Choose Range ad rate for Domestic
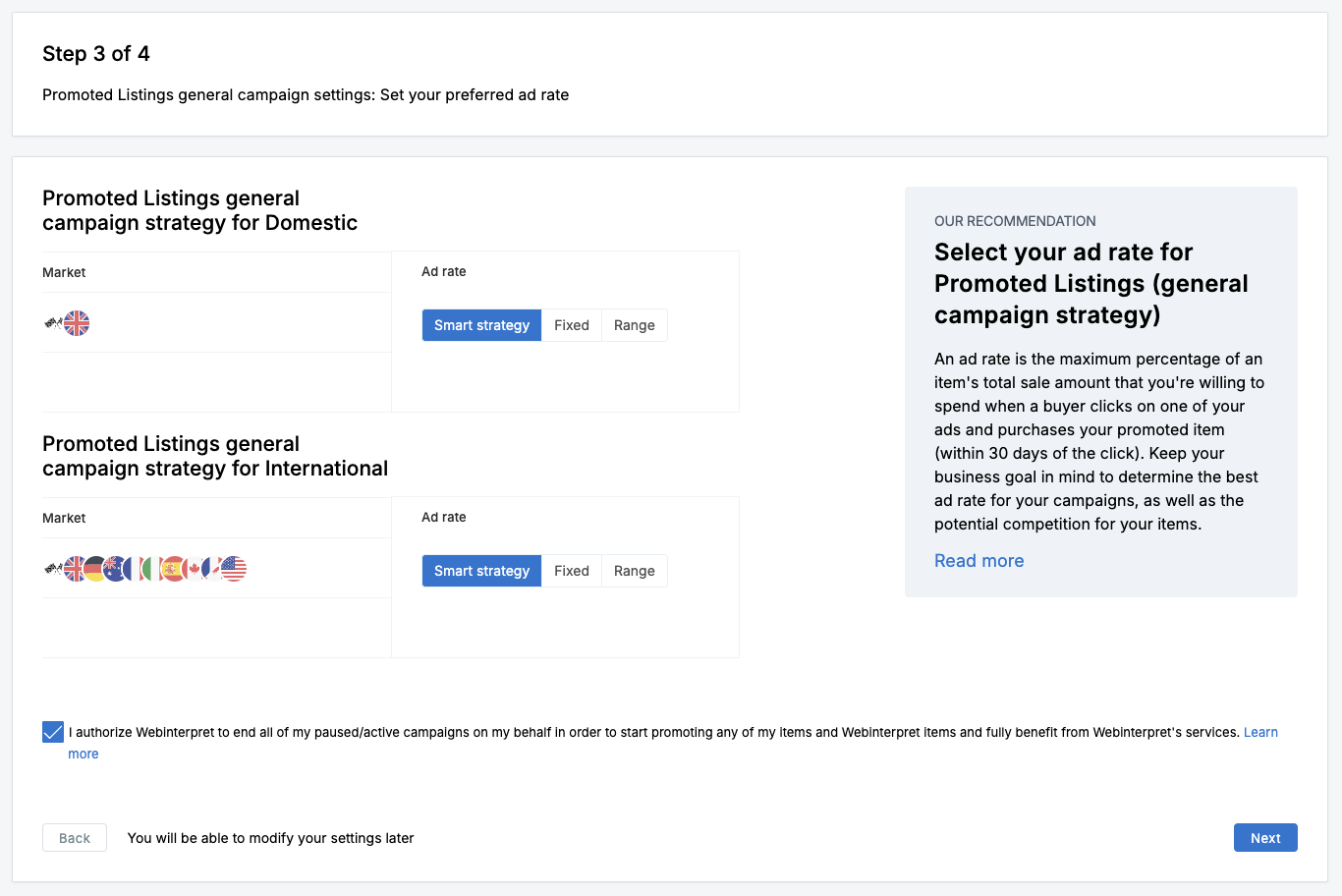Viewport: 1342px width, 896px height. [x=635, y=325]
